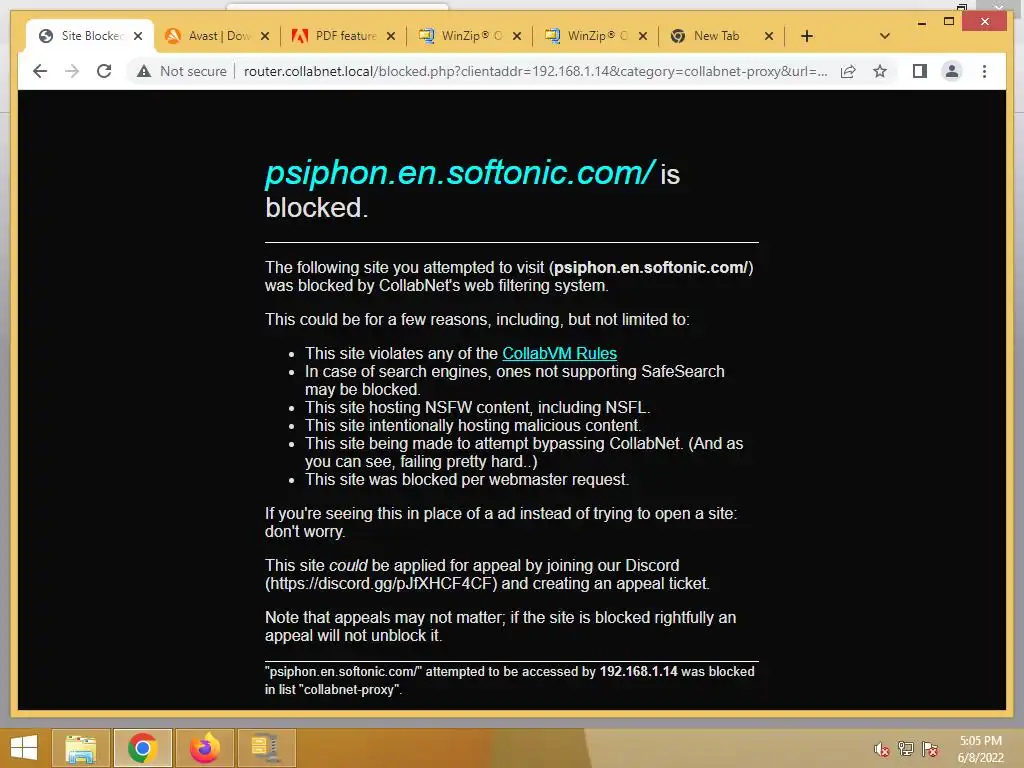Image resolution: width=1024 pixels, height=768 pixels.
Task: Open the Windows Start button
Action: tap(24, 748)
